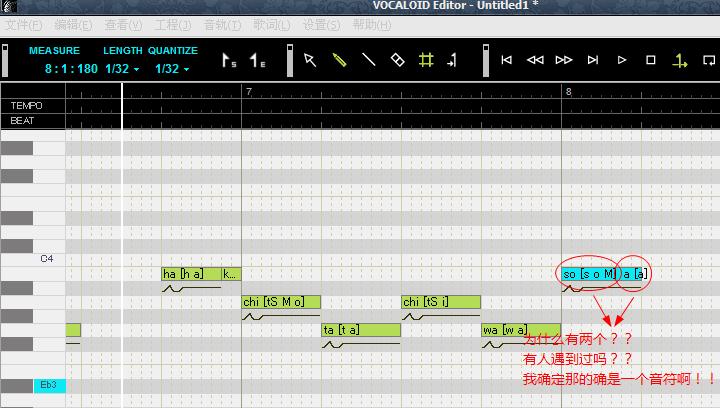Select the 'chi [tS M o]' note
720x408 pixels.
[x=281, y=302]
